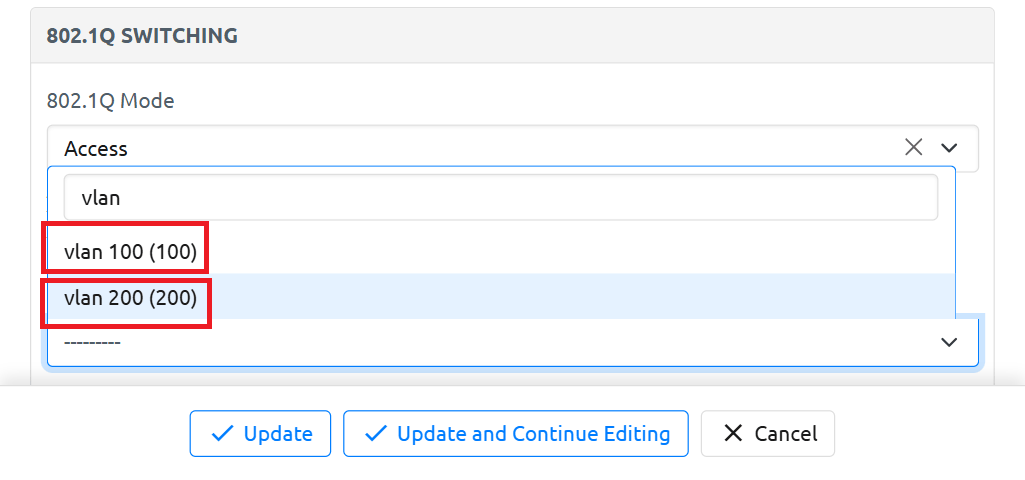This screenshot has height=480, width=1025.
Task: Choose vlan 200 (200) from list
Action: click(x=130, y=297)
